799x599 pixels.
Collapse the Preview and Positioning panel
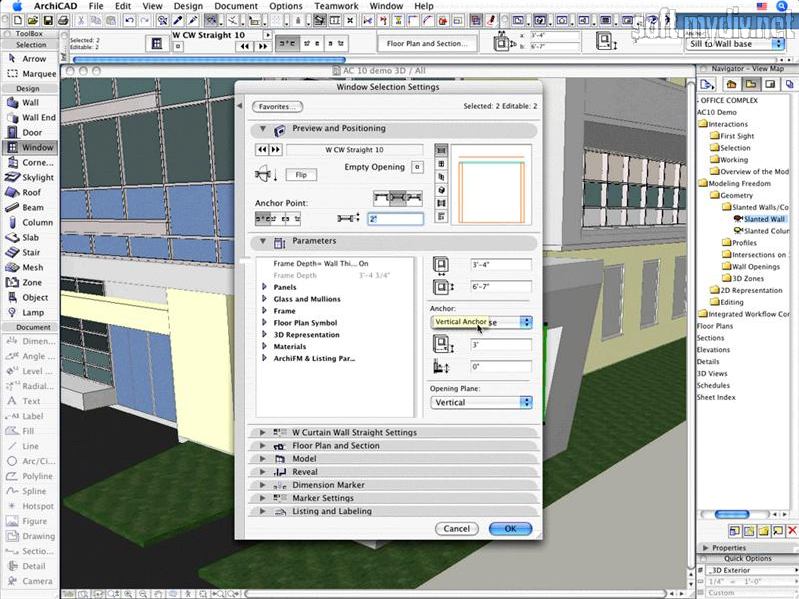coord(263,129)
